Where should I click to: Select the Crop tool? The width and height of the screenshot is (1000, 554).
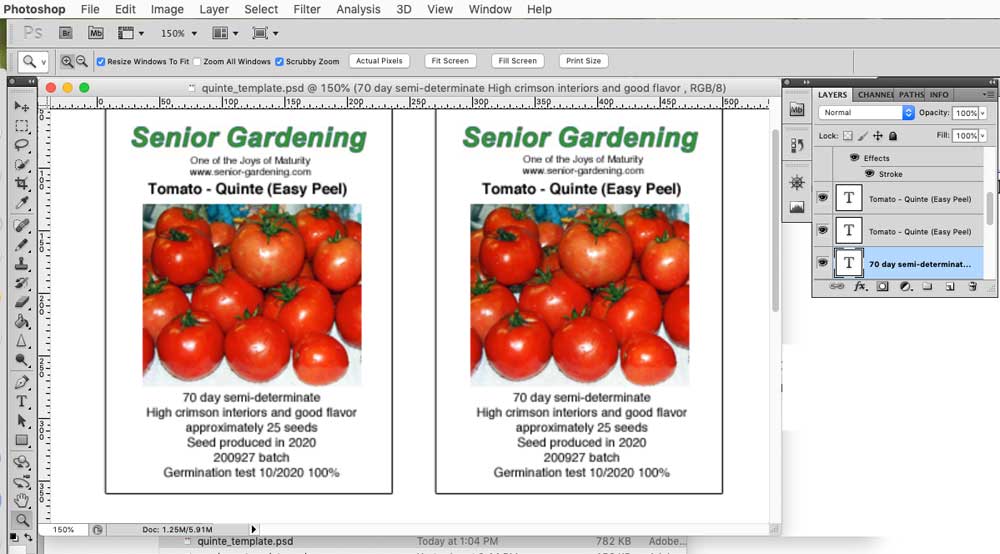pos(22,184)
